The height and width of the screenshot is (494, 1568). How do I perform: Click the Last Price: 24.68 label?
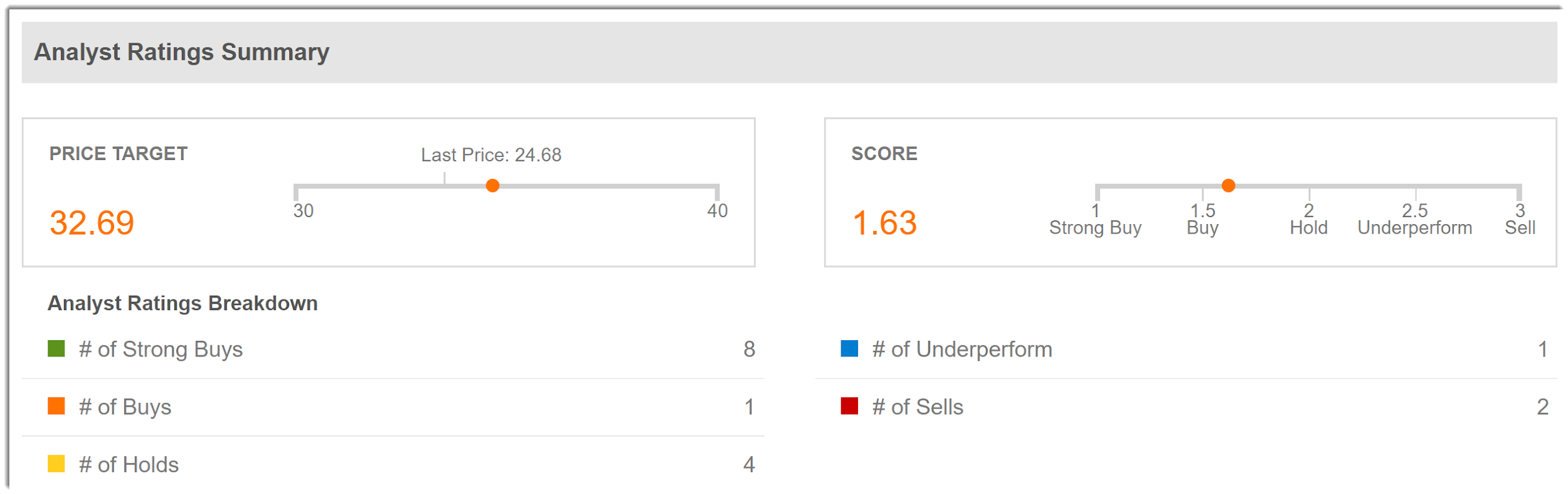[491, 155]
